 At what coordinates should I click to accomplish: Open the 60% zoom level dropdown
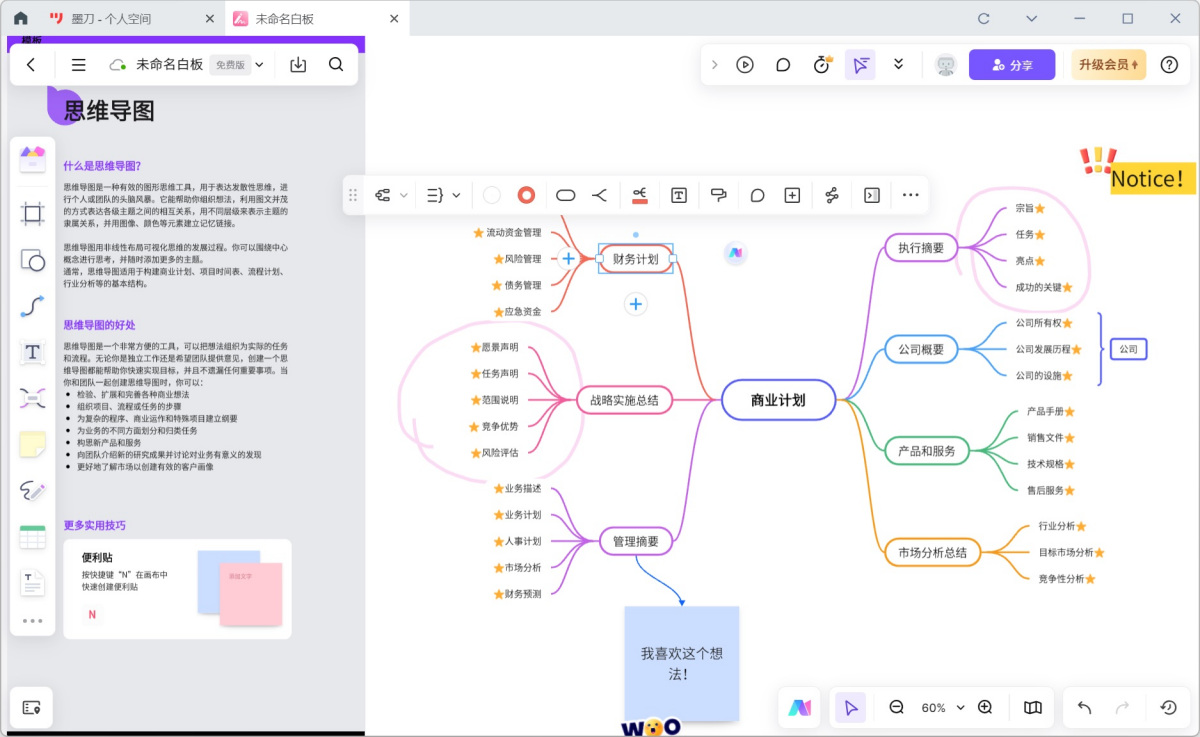(x=942, y=708)
